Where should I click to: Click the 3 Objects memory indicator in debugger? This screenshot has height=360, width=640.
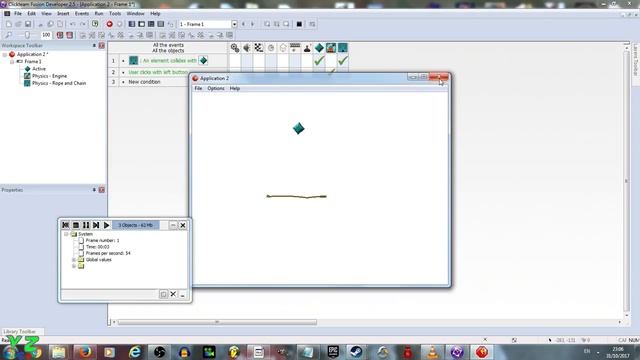tap(136, 225)
